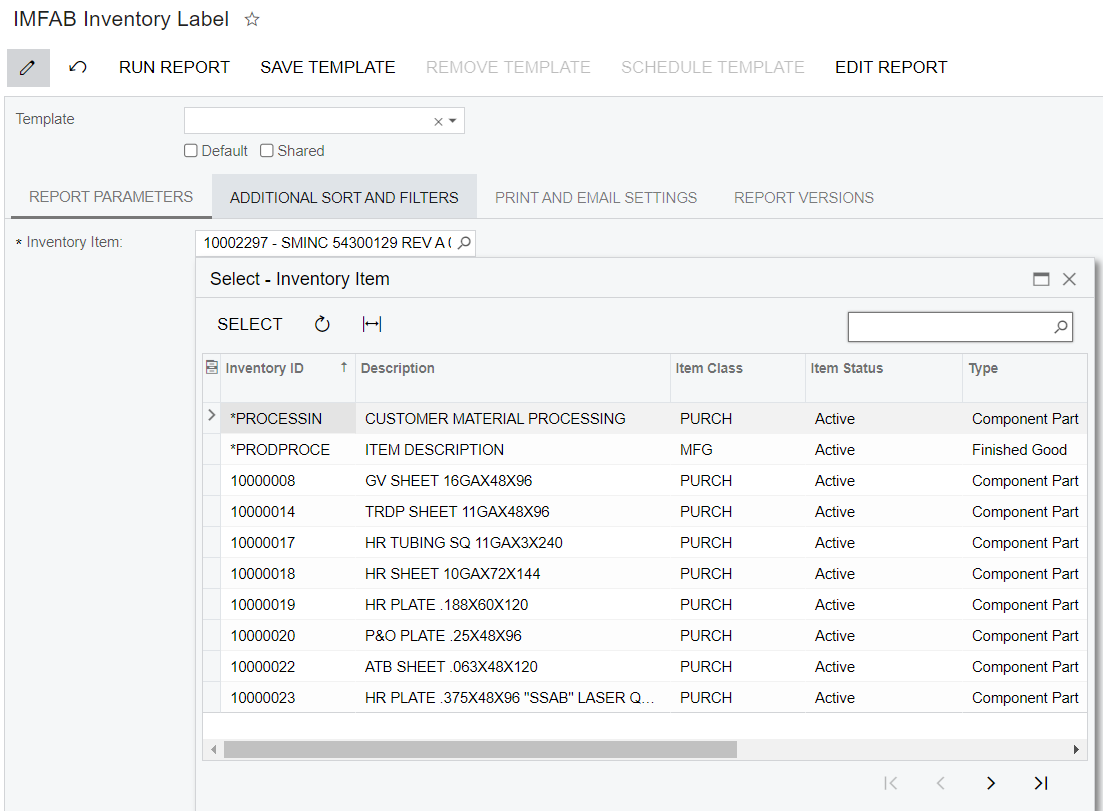The image size is (1103, 811).
Task: Click the horizontal scrollbar right arrow
Action: 1076,750
